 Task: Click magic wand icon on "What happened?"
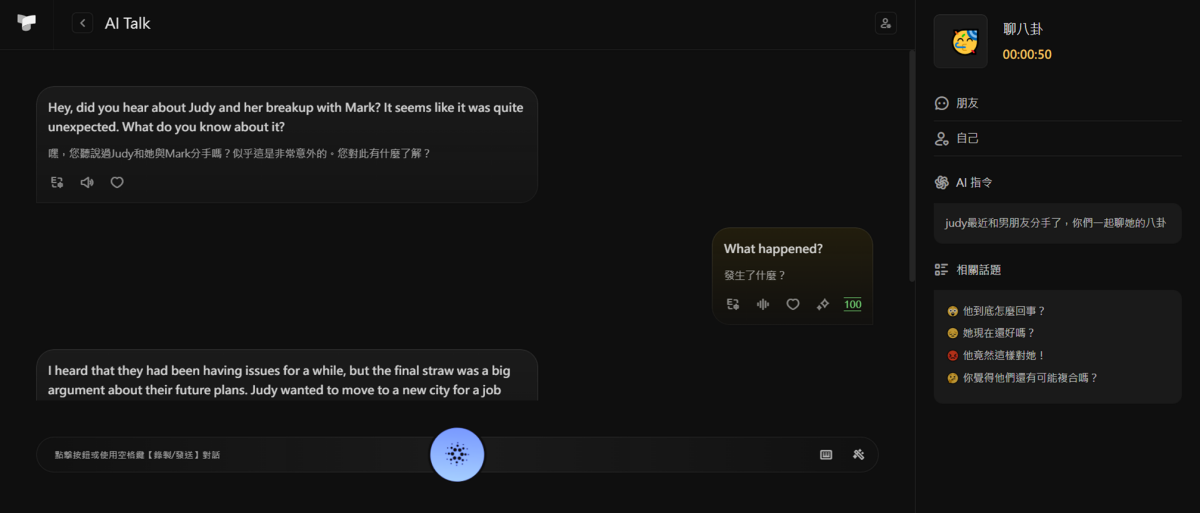click(x=823, y=304)
